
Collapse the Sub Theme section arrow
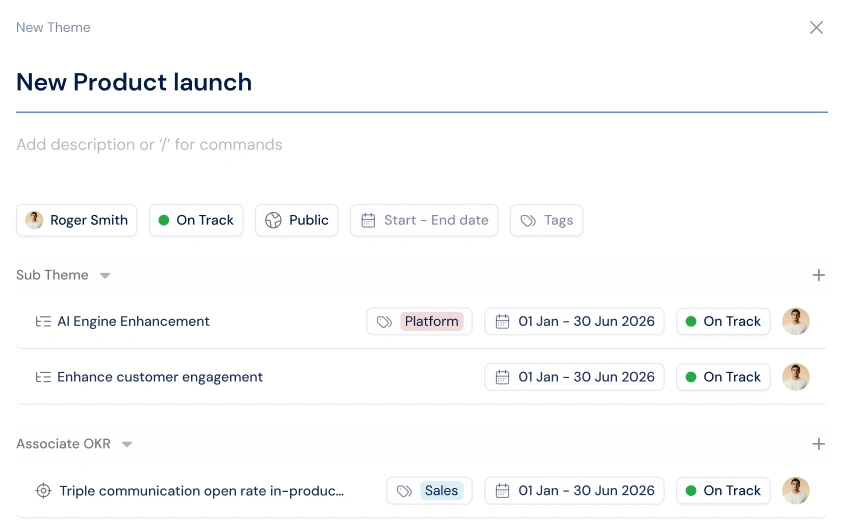pyautogui.click(x=105, y=276)
